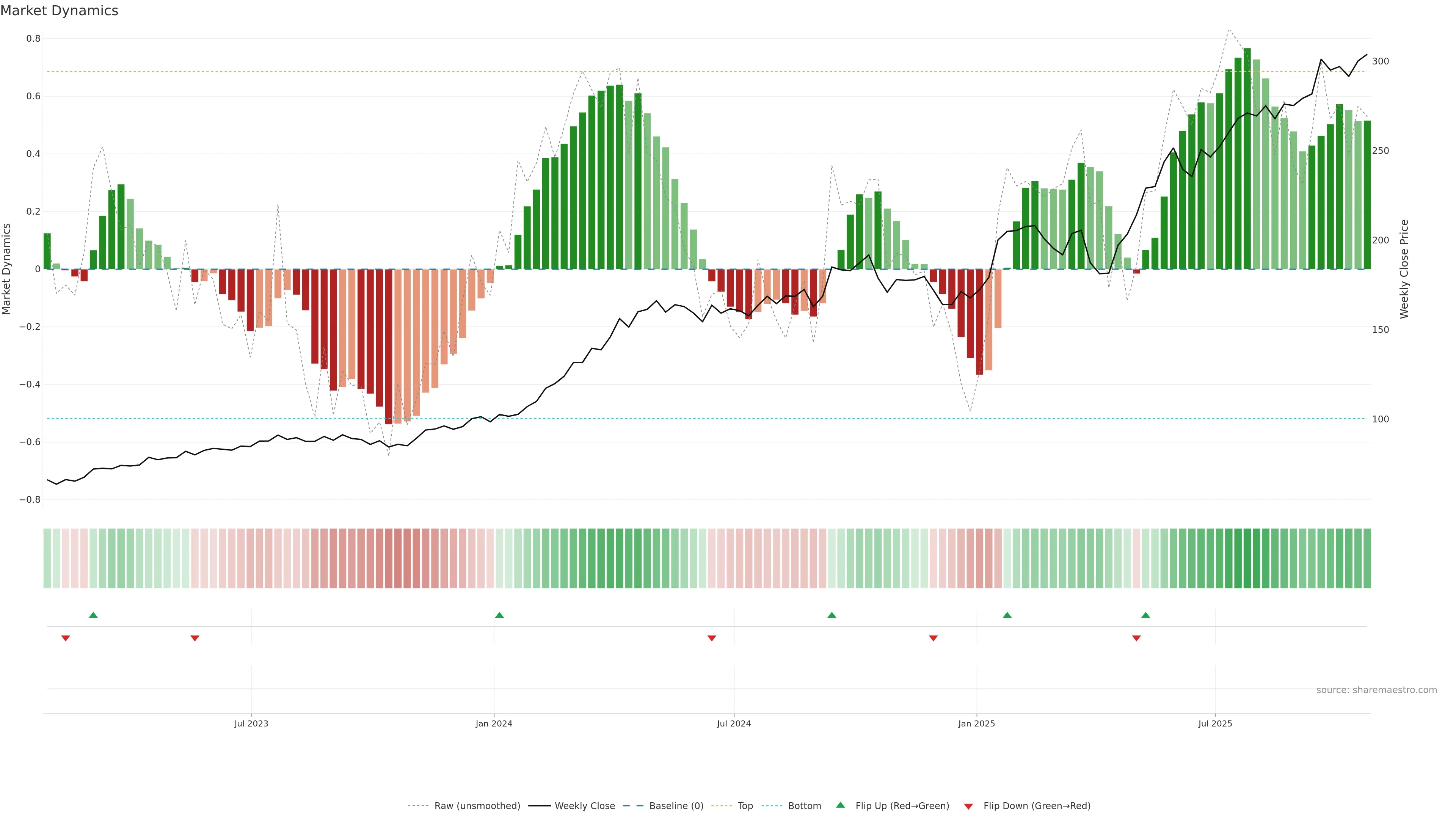Viewport: 1456px width, 819px height.
Task: Click the leftmost red flip-down triangle marker
Action: (x=66, y=638)
